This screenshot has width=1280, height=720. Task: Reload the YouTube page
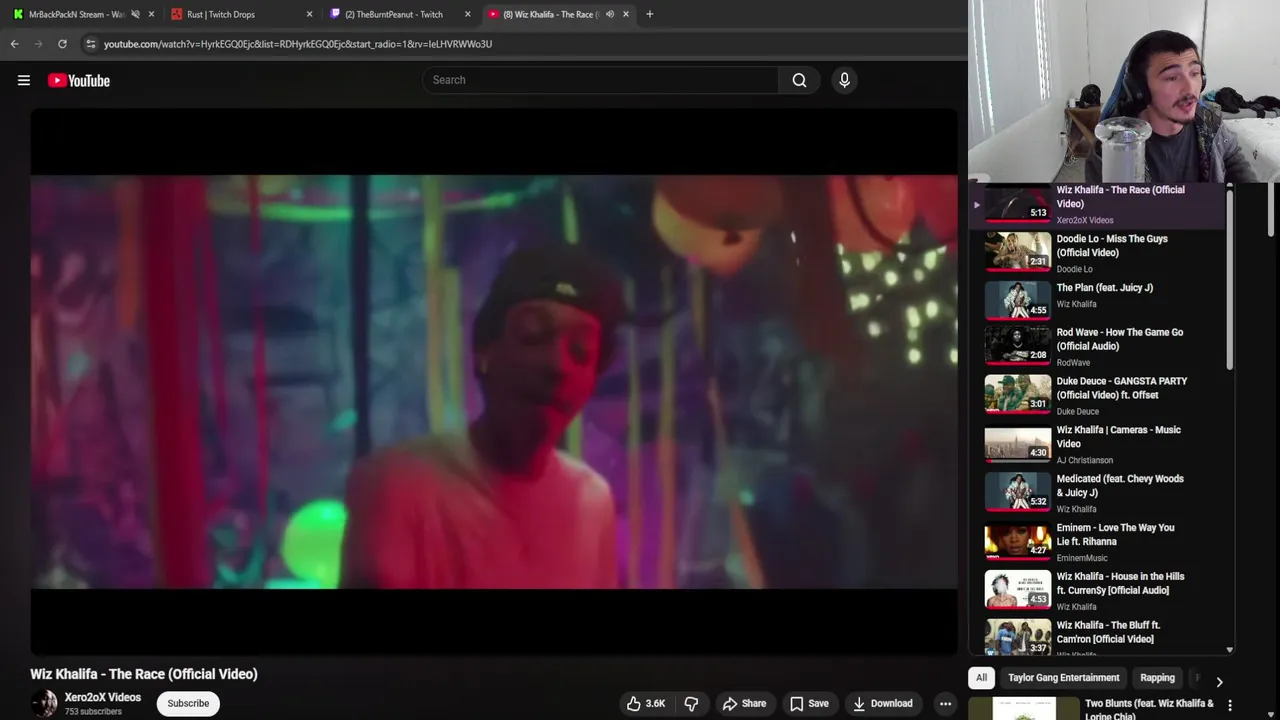tap(62, 44)
